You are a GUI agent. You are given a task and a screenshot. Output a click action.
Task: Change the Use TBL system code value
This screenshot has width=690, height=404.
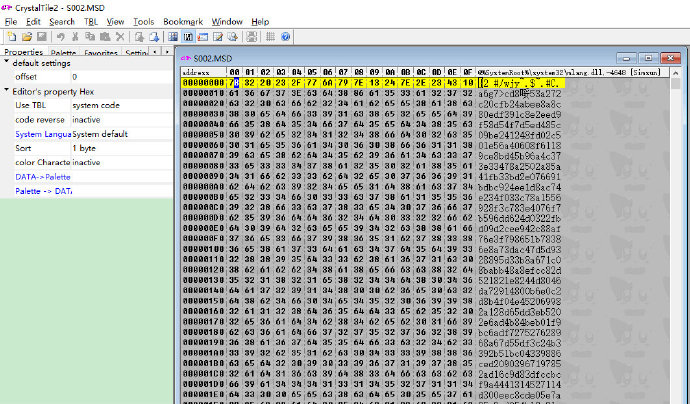tap(121, 105)
